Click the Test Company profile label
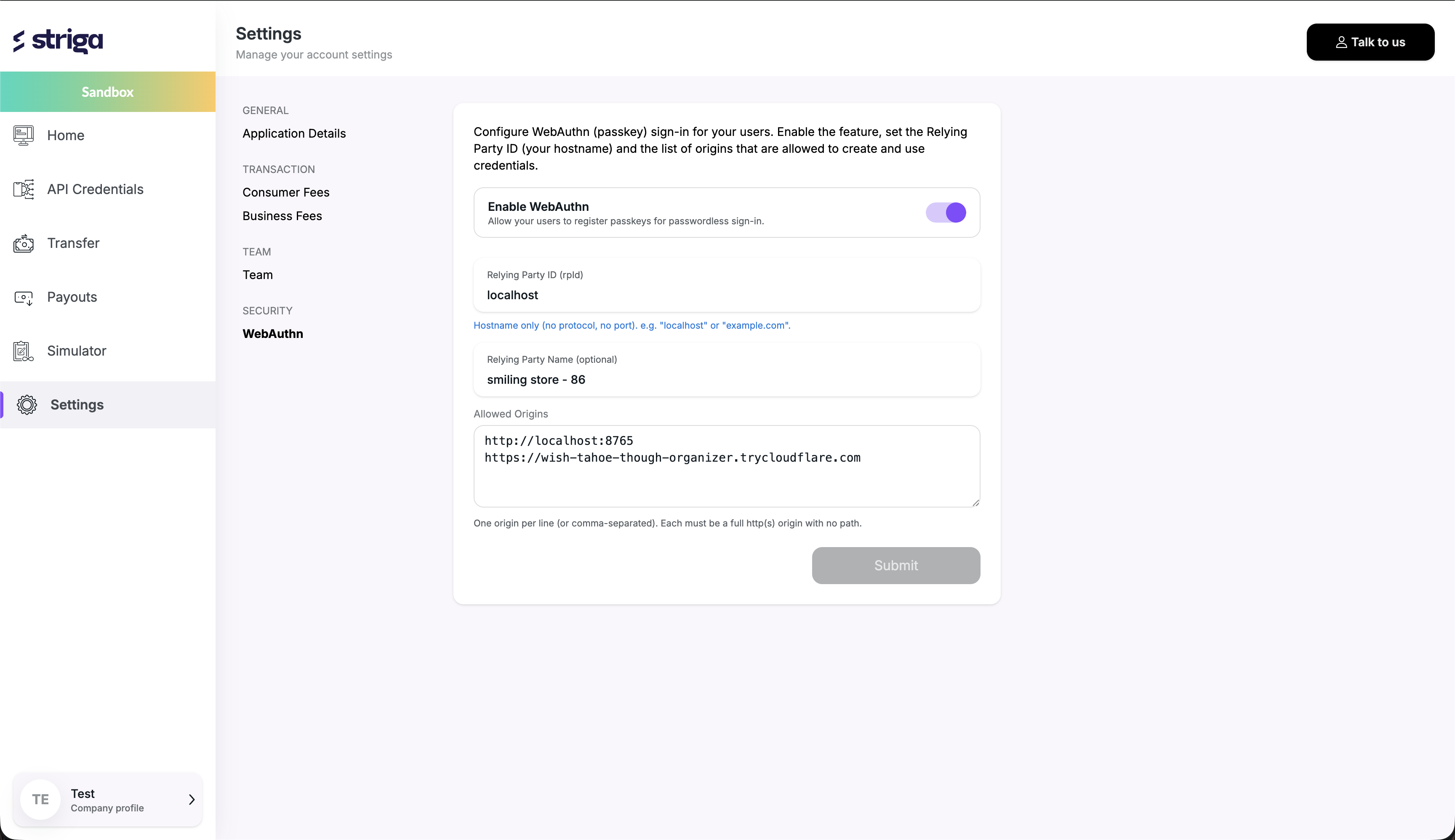The height and width of the screenshot is (840, 1455). 107,800
